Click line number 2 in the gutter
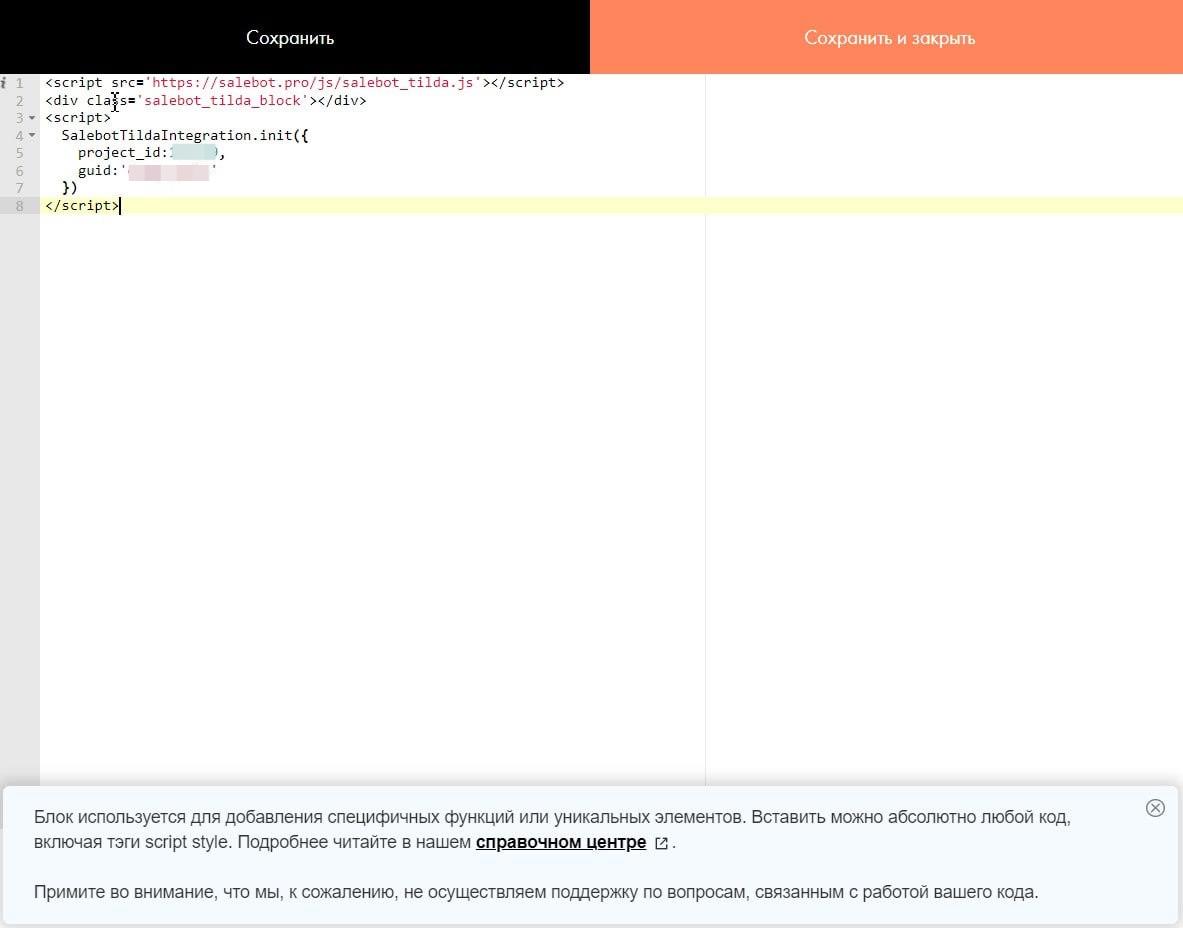This screenshot has height=928, width=1183. pos(20,101)
